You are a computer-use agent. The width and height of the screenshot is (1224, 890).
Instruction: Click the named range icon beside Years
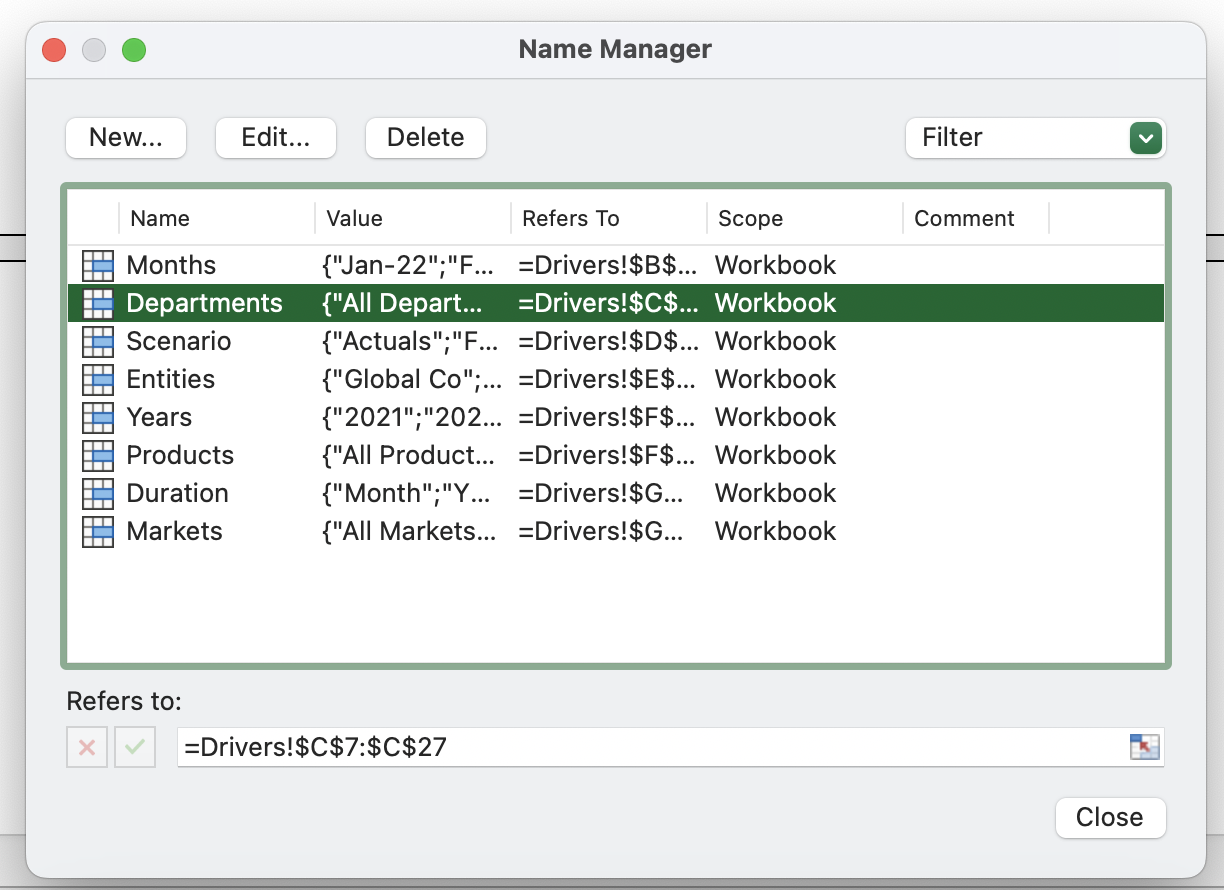click(x=97, y=417)
